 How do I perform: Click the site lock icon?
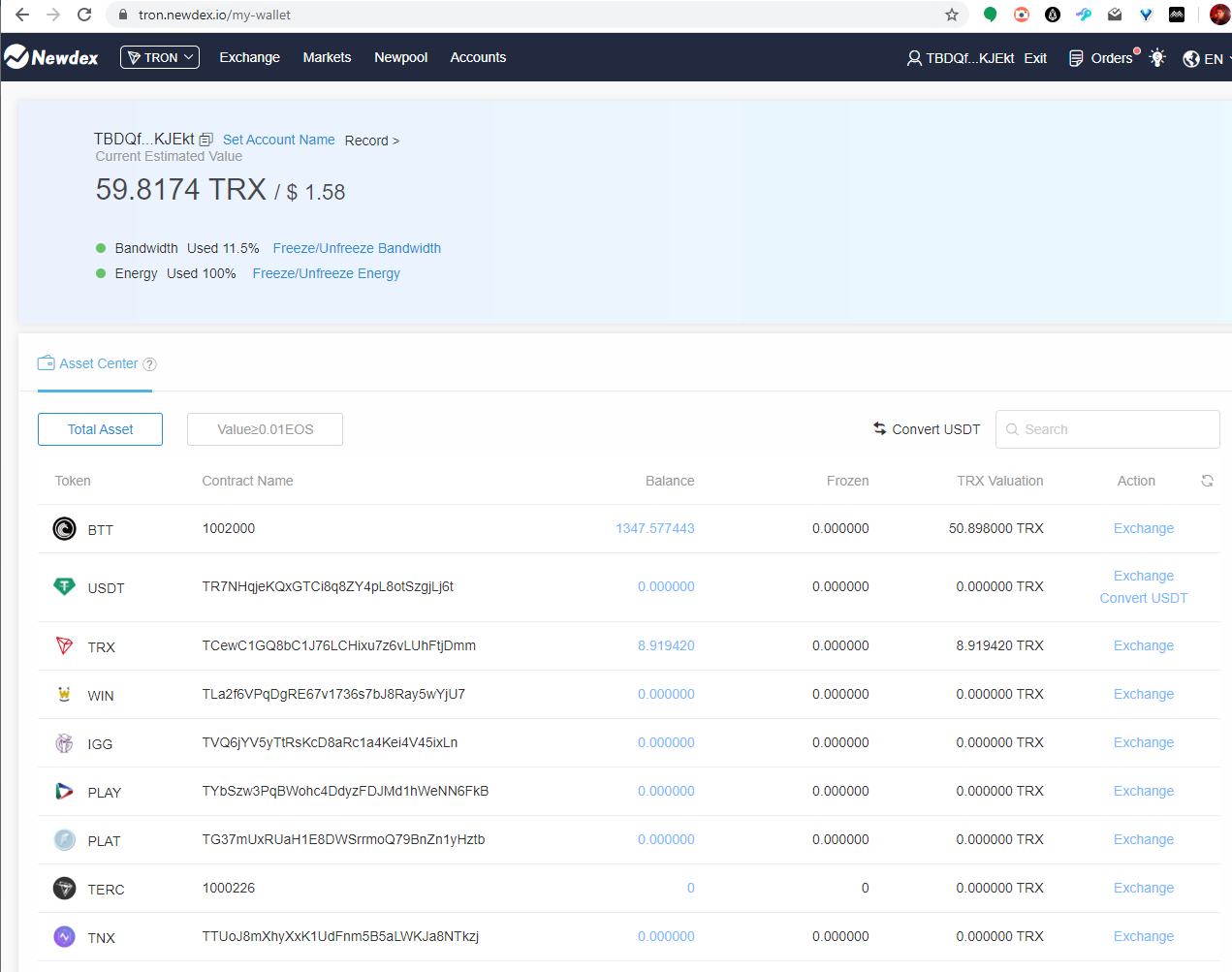[122, 15]
